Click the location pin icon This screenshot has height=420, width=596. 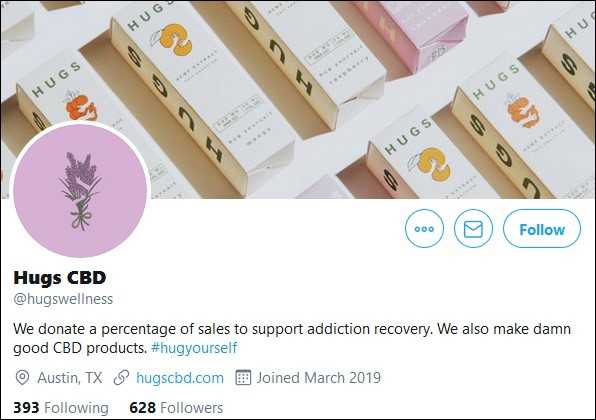click(22, 378)
